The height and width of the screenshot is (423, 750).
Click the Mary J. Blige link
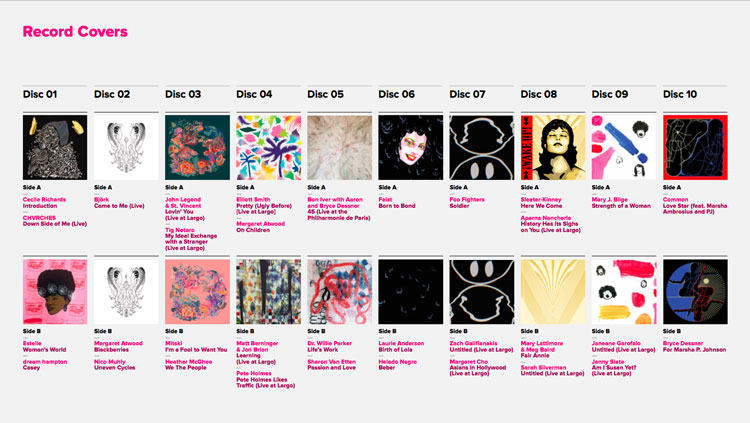[609, 200]
